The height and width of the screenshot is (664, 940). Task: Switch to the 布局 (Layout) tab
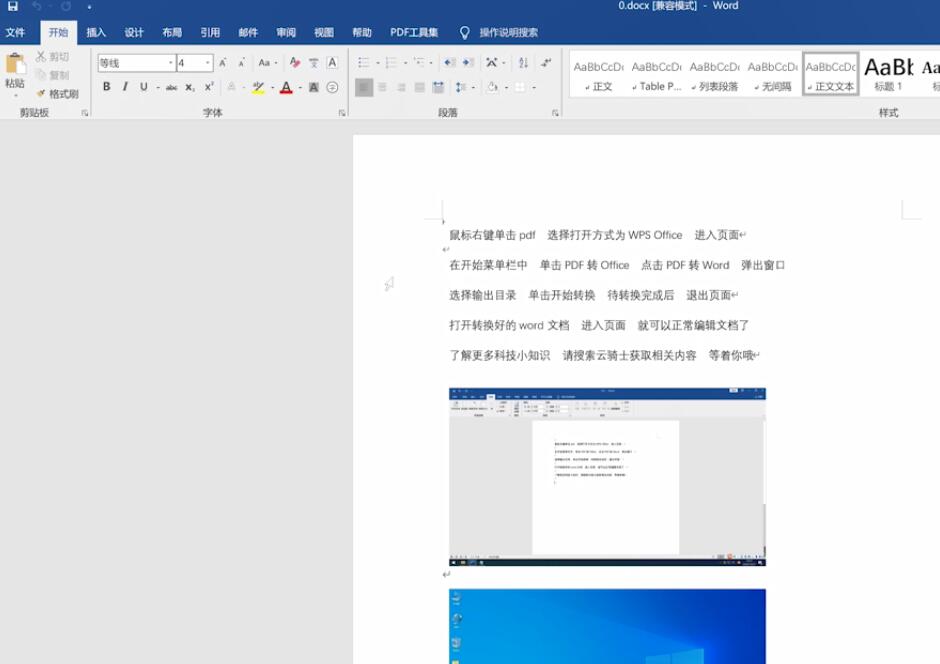click(172, 32)
